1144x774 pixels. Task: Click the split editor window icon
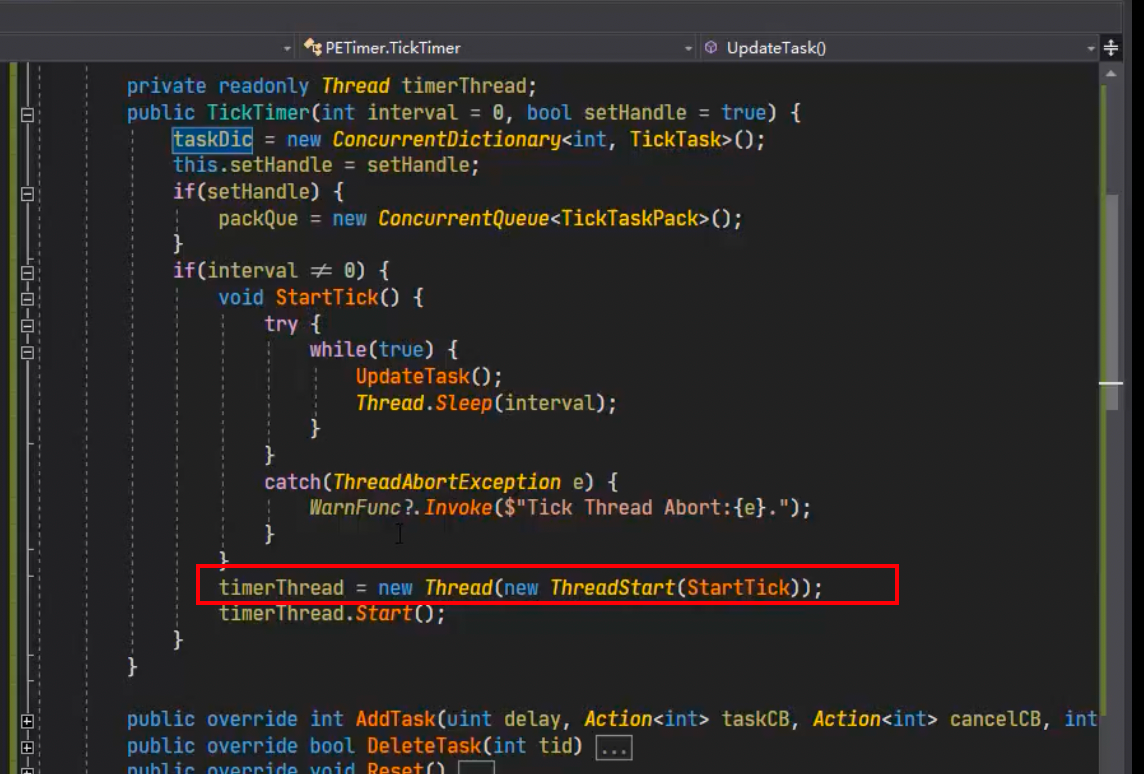click(x=1111, y=48)
